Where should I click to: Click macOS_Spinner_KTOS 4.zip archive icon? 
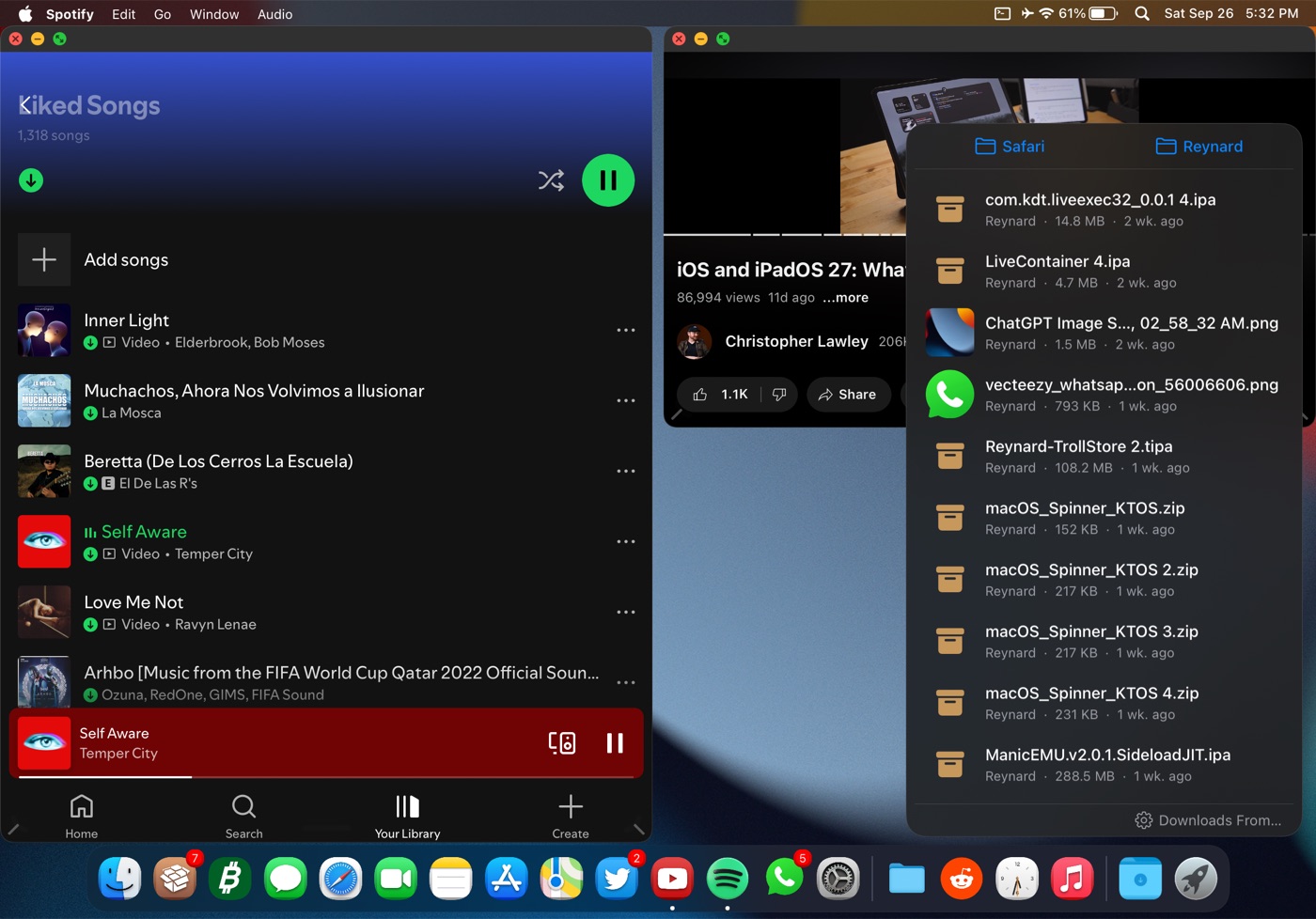tap(950, 703)
